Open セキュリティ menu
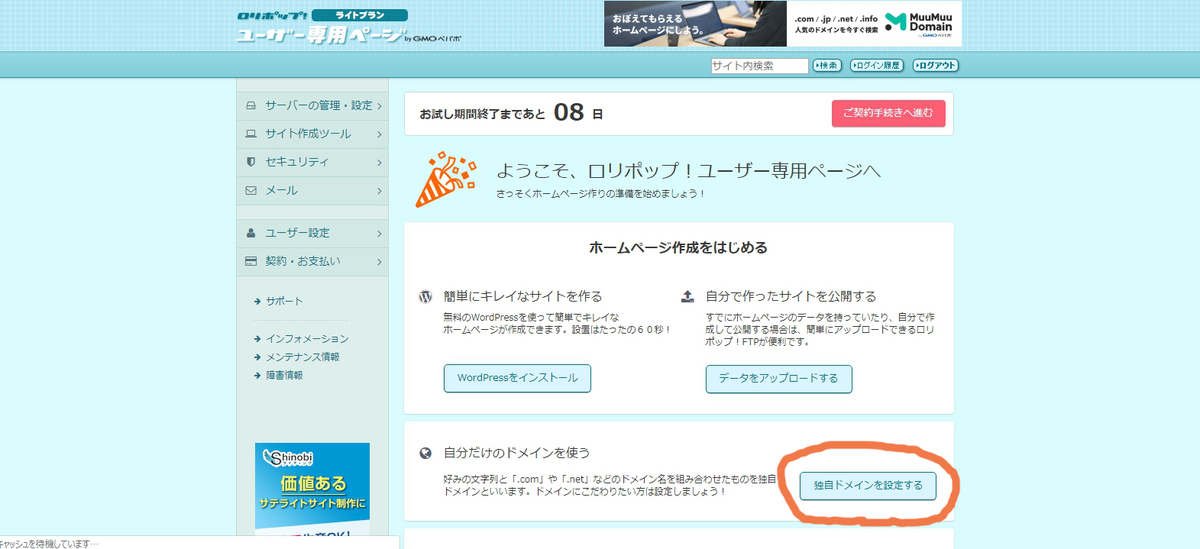This screenshot has width=1200, height=549. (x=312, y=161)
